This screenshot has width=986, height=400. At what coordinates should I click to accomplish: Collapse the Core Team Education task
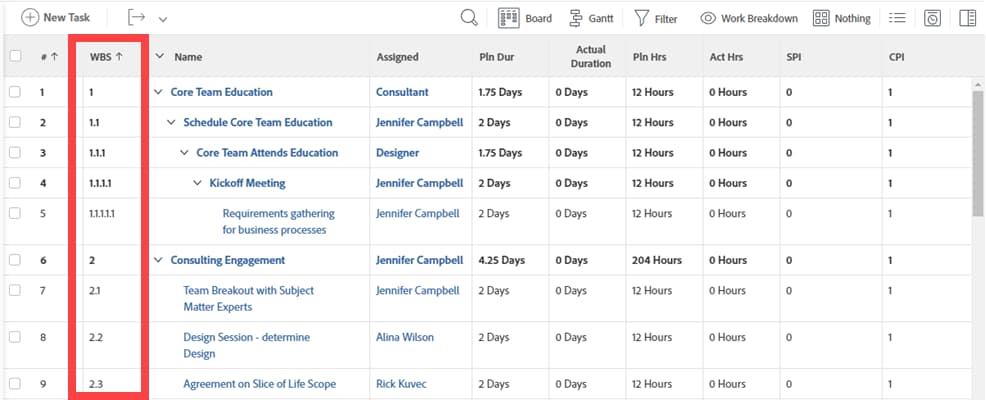(x=158, y=92)
